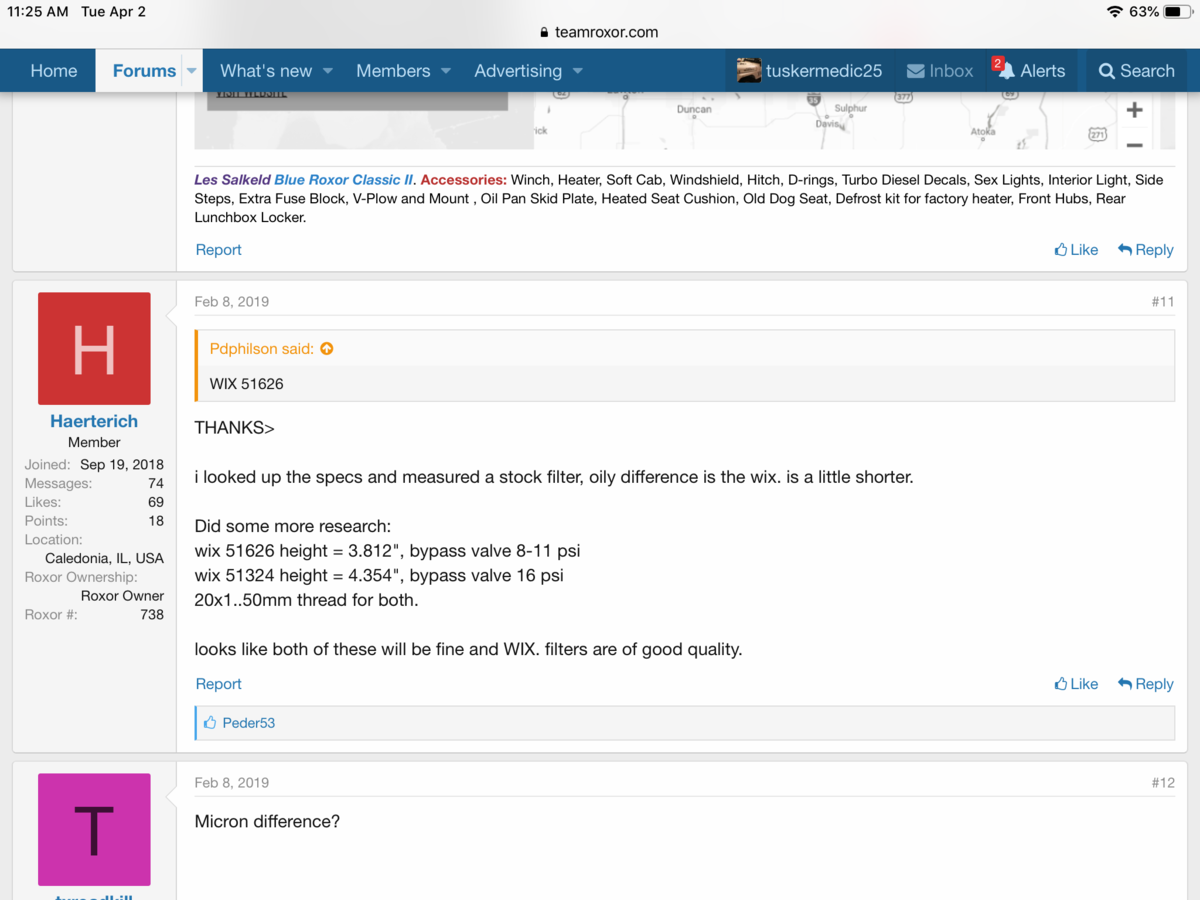Viewport: 1200px width, 900px height.
Task: Open permalink #12 for the second post
Action: (1163, 782)
